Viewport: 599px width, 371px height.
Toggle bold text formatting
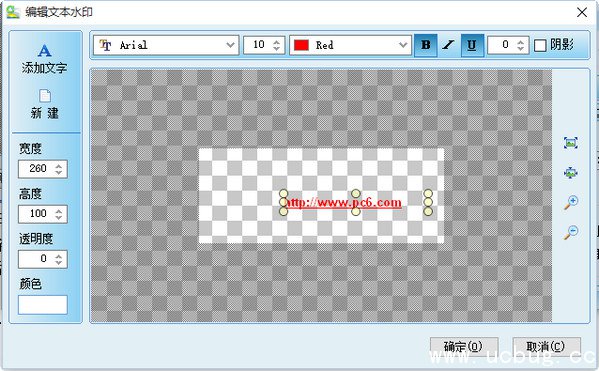[x=426, y=45]
